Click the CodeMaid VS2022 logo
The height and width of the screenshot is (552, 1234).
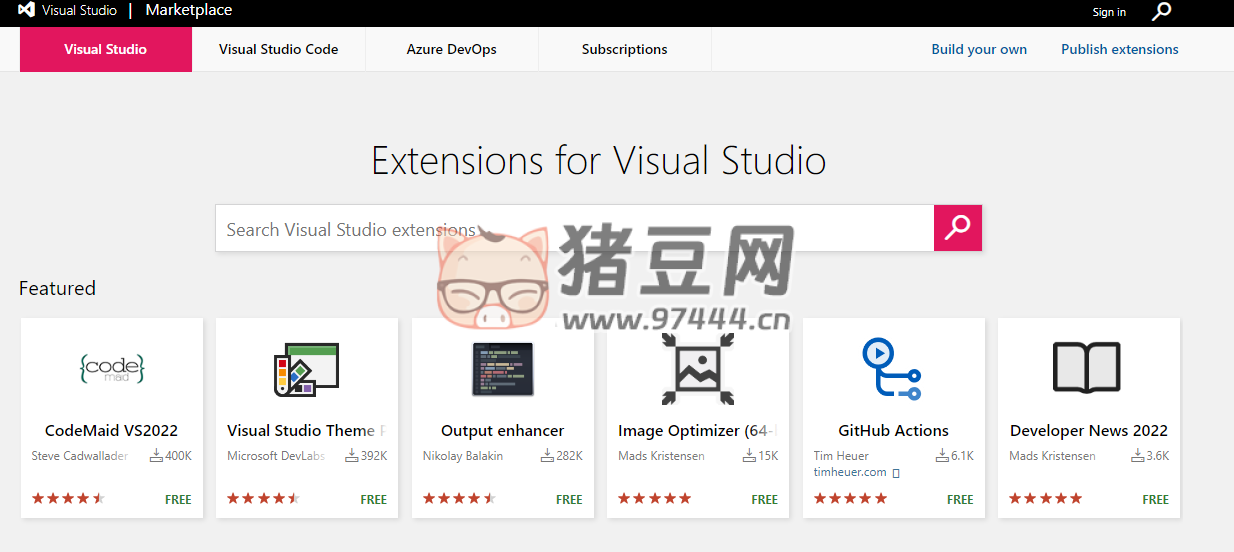point(112,369)
